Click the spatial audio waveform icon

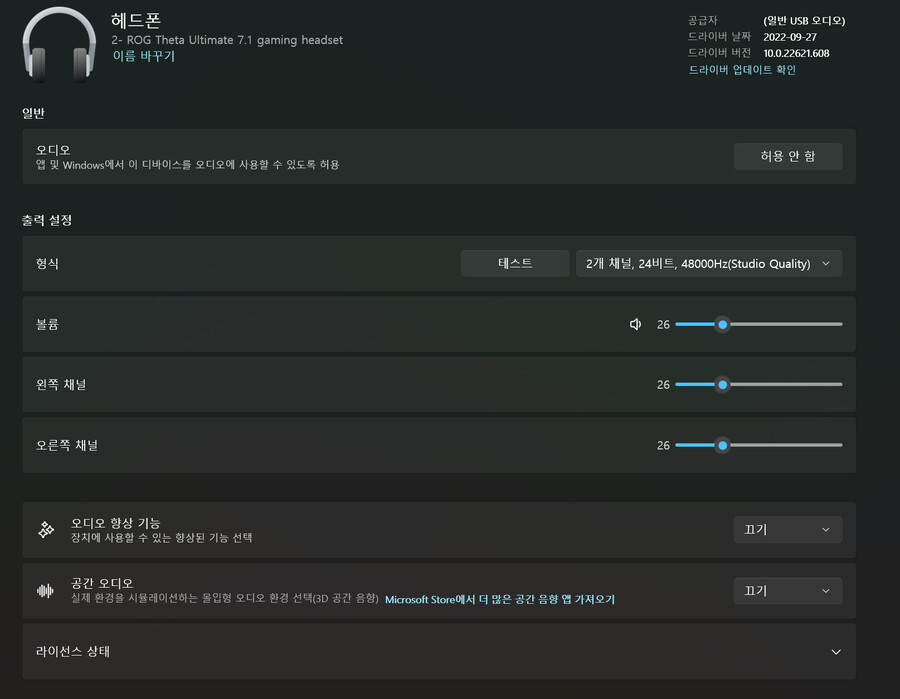click(x=45, y=591)
